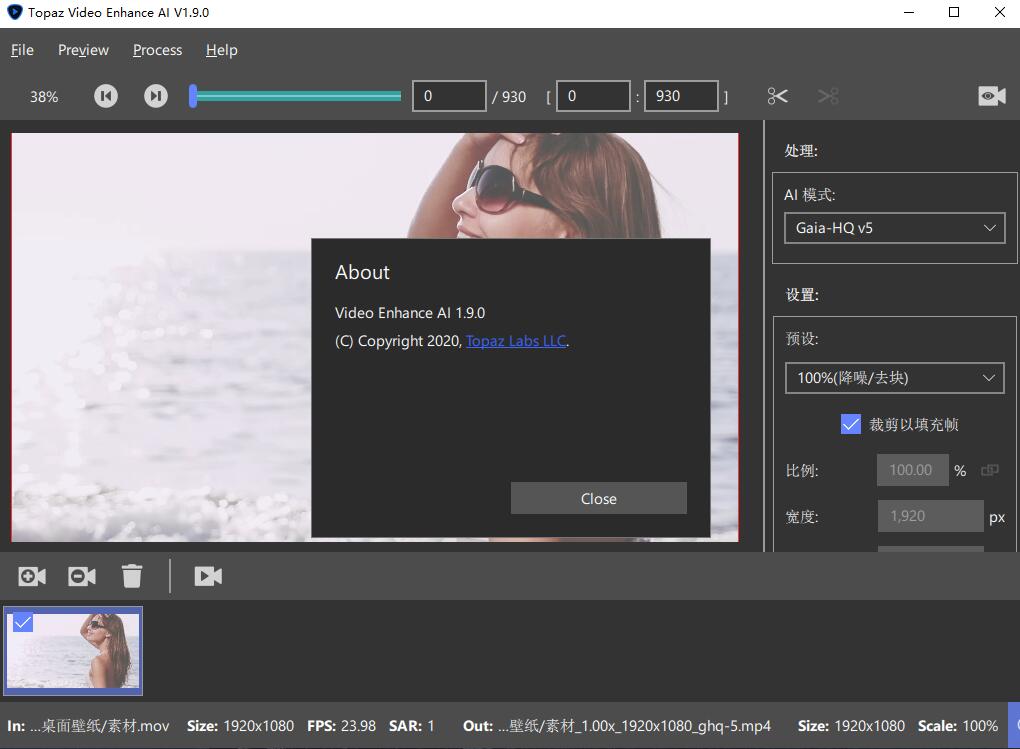Image resolution: width=1020 pixels, height=749 pixels.
Task: Click the input Size 1920x1080 text
Action: click(x=240, y=726)
